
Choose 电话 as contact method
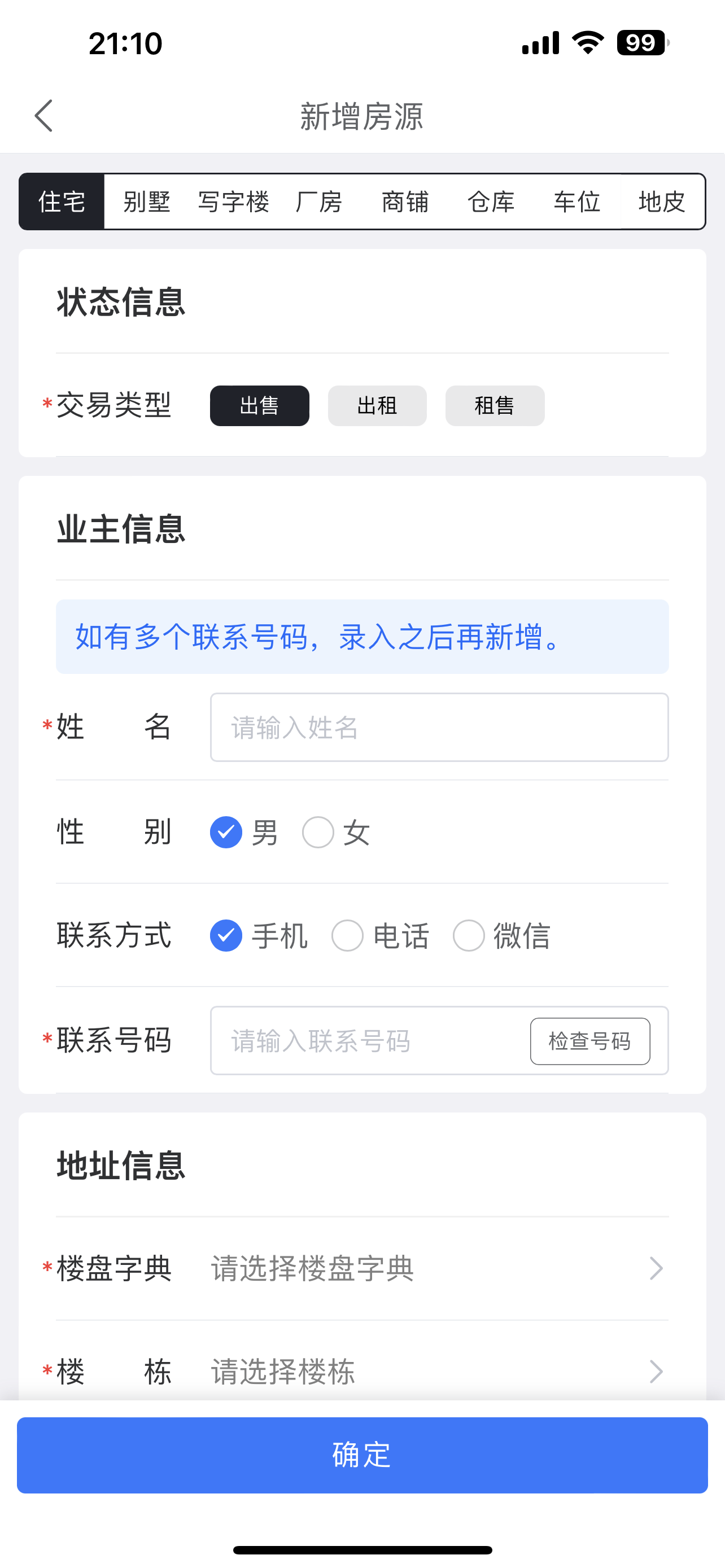(348, 936)
